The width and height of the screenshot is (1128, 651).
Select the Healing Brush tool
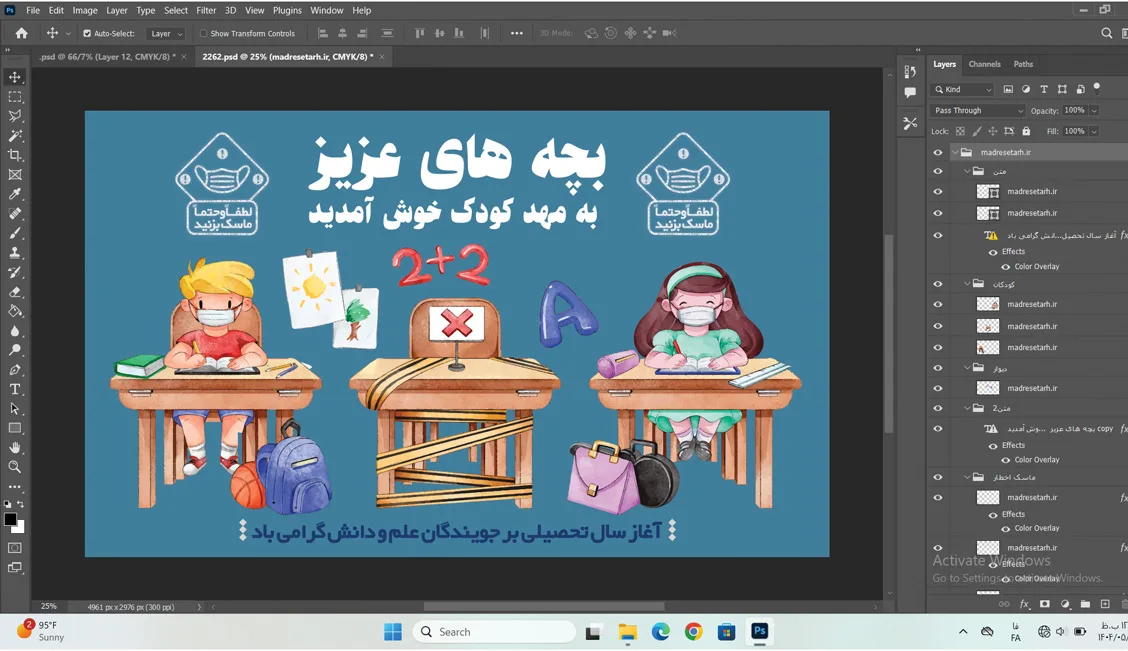tap(14, 214)
